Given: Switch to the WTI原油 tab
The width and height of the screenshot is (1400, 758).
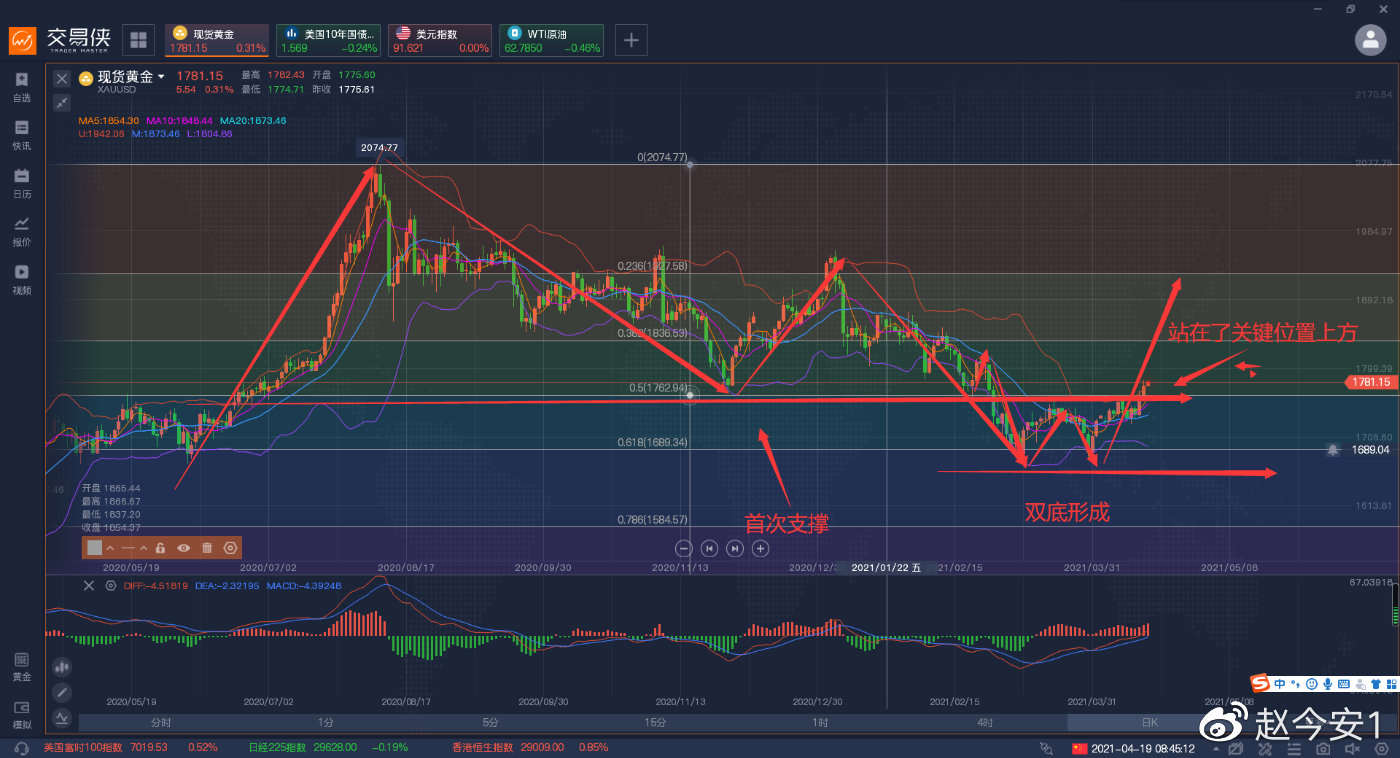Looking at the screenshot, I should pyautogui.click(x=551, y=40).
